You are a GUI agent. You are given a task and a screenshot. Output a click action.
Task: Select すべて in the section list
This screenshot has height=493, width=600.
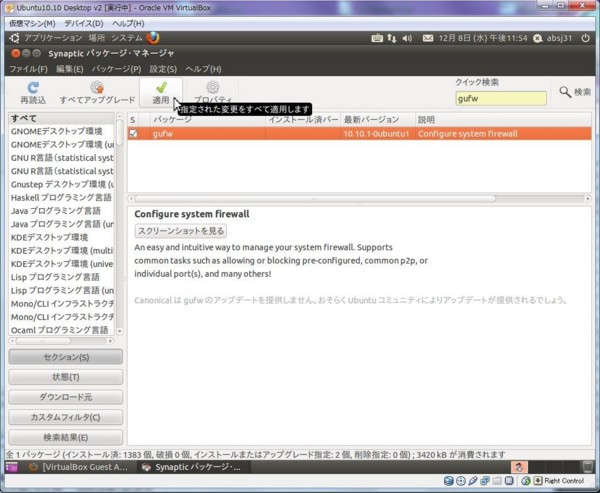tap(61, 118)
